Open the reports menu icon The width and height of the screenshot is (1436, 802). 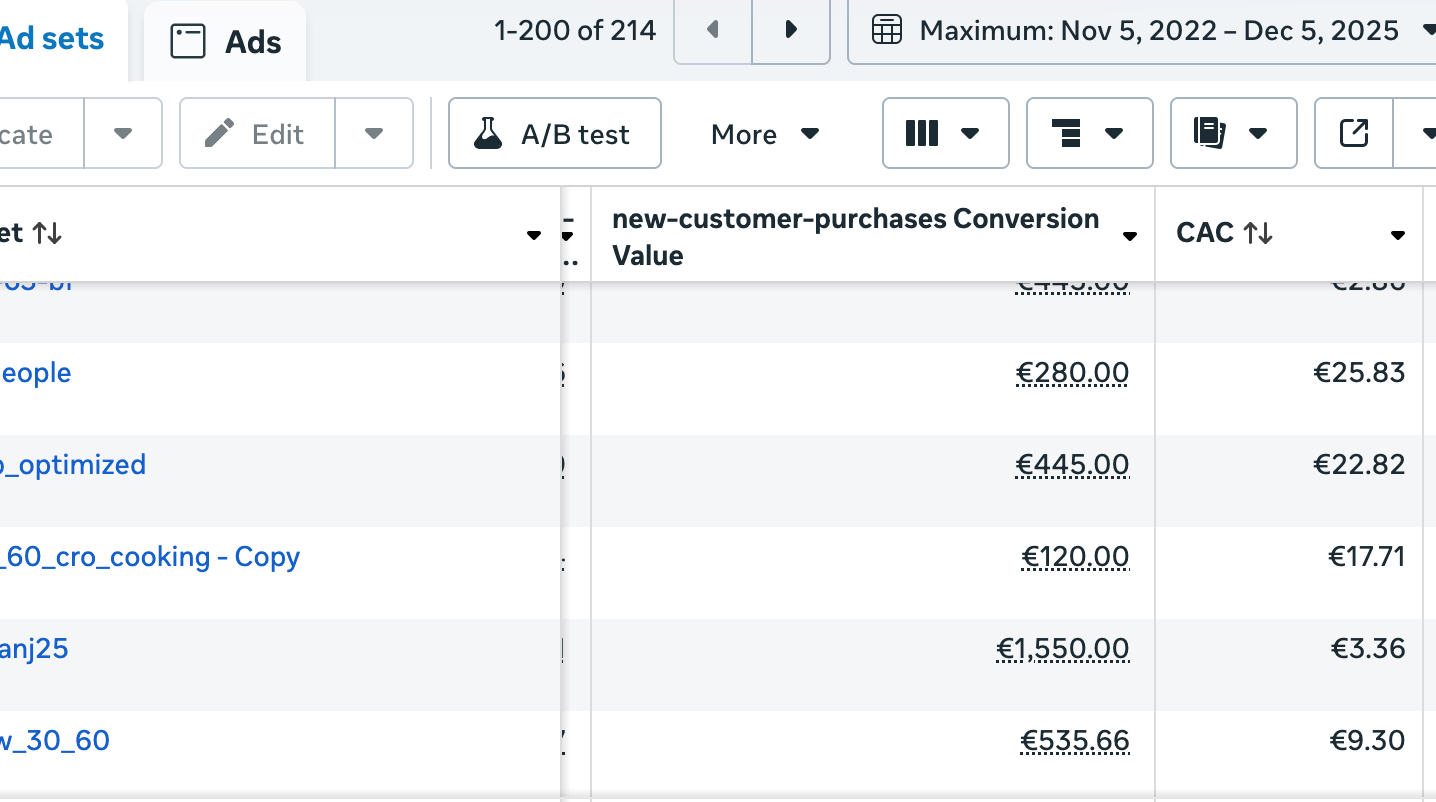[1233, 134]
